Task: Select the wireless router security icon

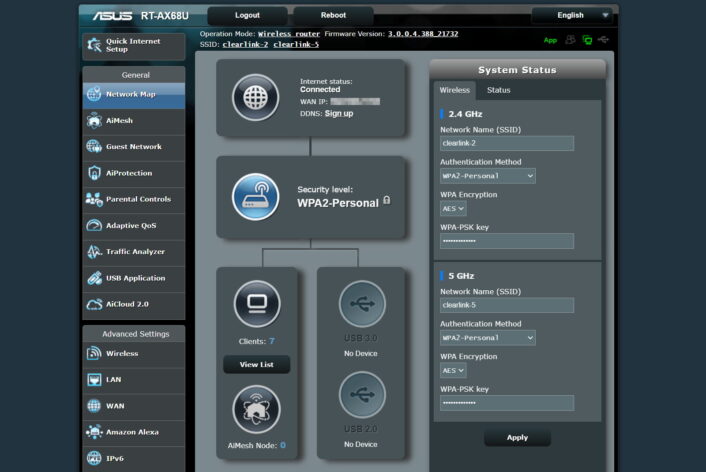Action: [x=255, y=197]
